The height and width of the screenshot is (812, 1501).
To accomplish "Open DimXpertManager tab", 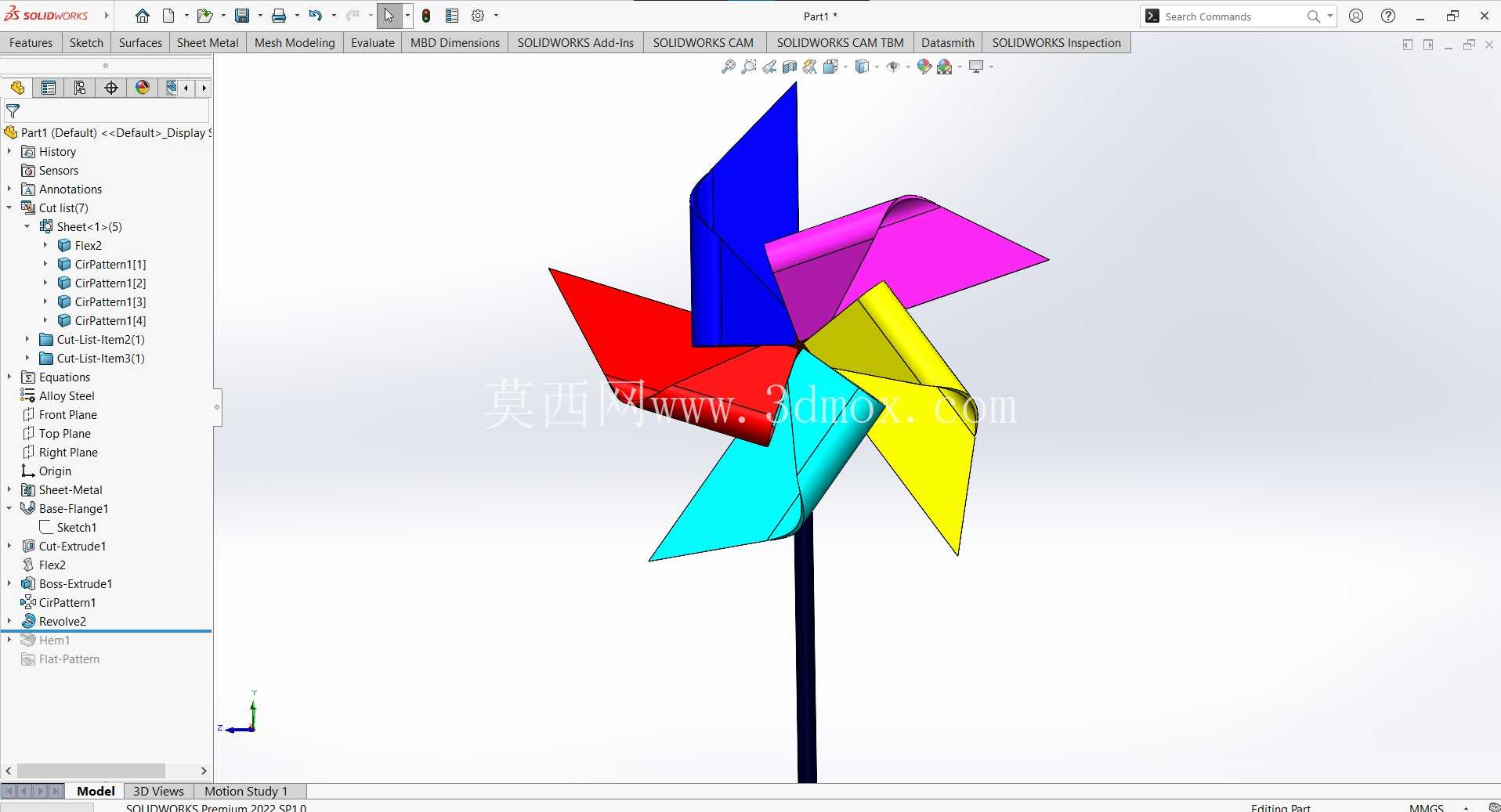I will (111, 88).
